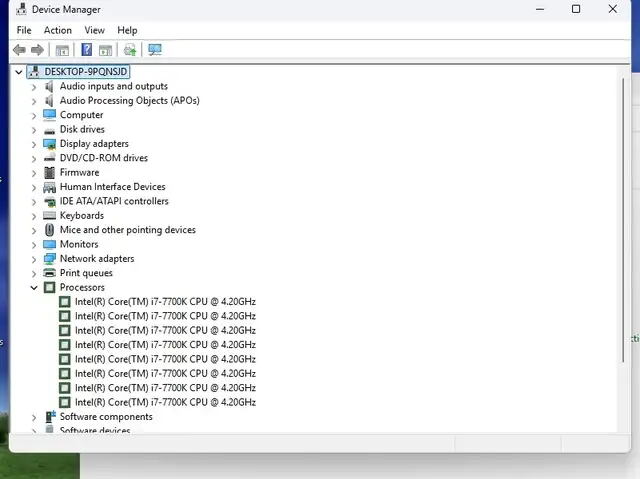Select IDE ATA/ATAPI controllers label
640x479 pixels.
pos(114,201)
